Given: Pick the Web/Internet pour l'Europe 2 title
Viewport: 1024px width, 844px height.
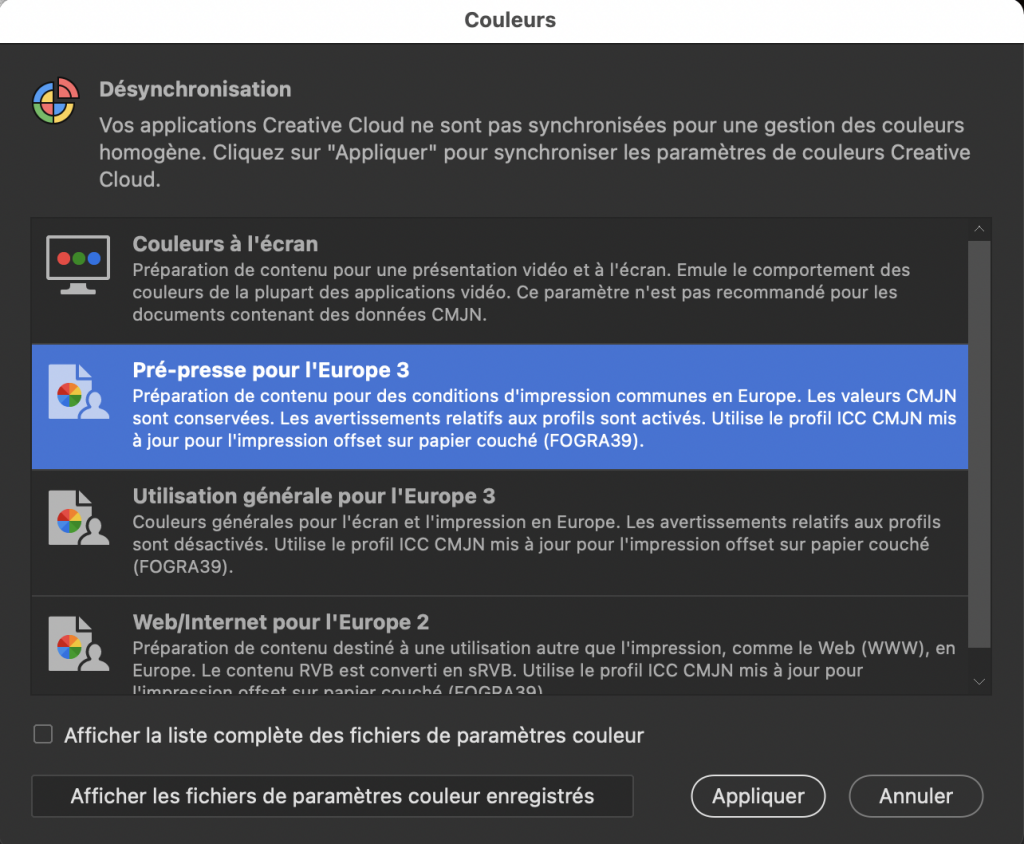Looking at the screenshot, I should click(281, 622).
